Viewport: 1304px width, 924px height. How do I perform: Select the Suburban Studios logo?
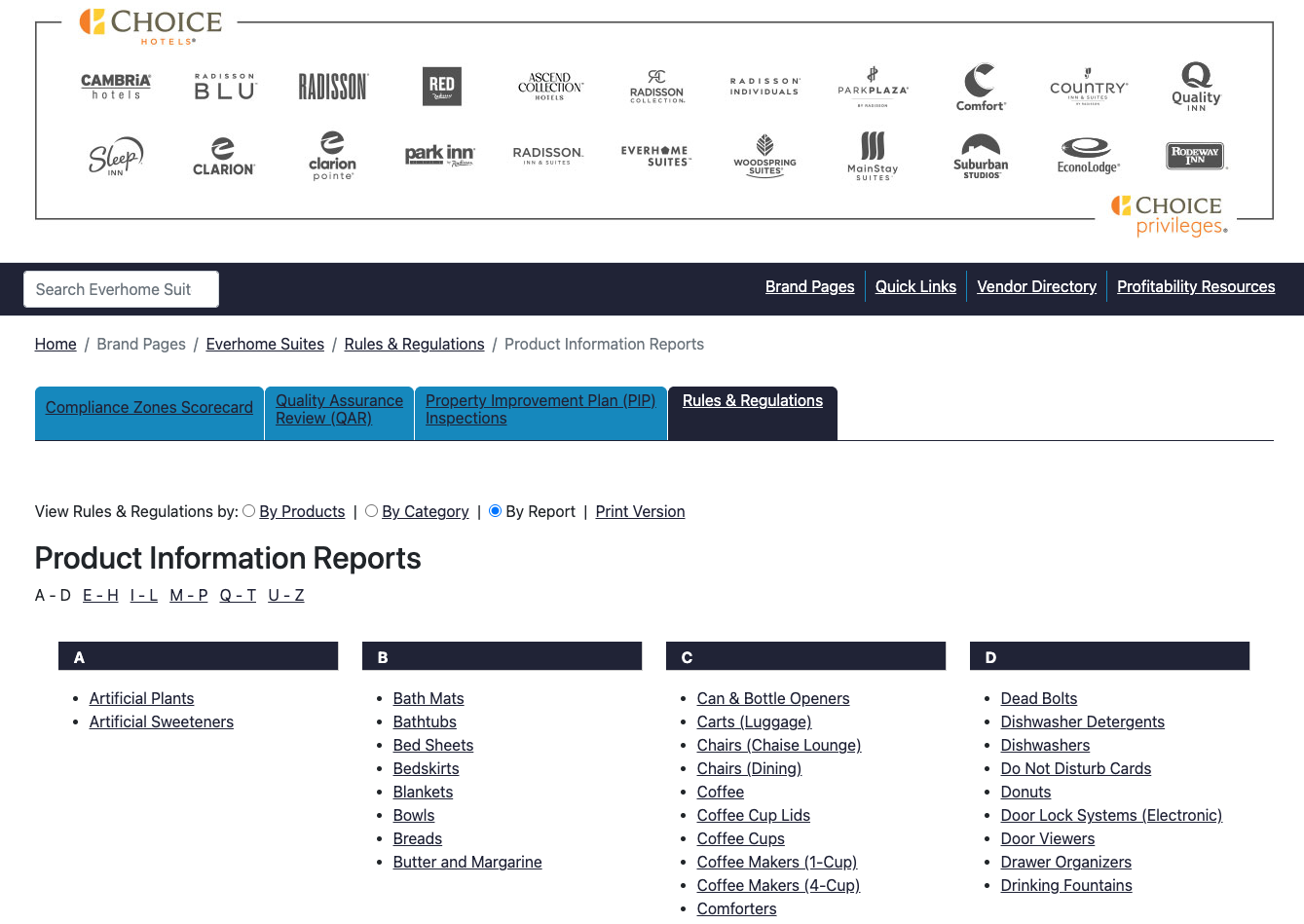(981, 157)
